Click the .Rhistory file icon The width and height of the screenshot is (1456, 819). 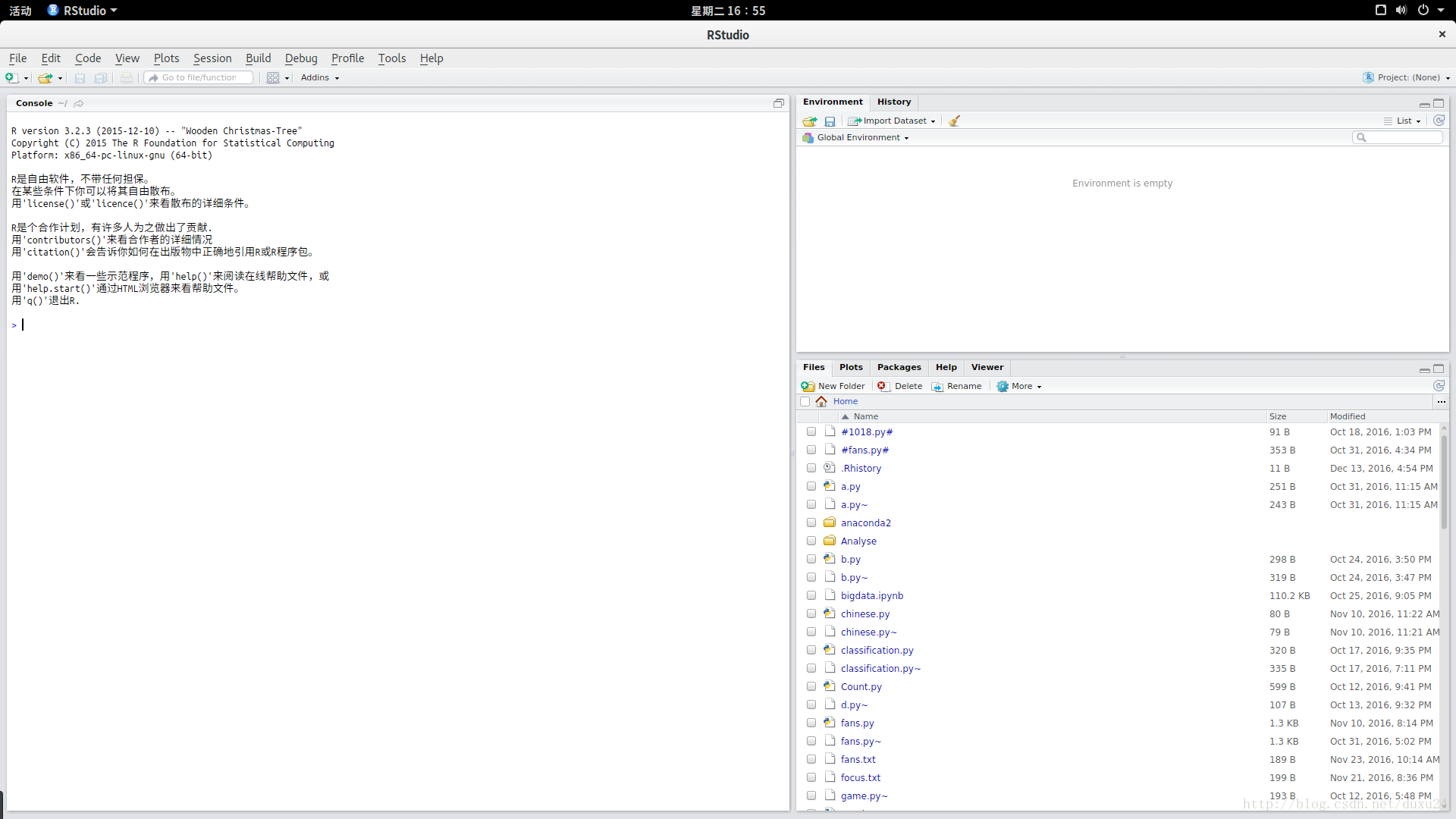pos(830,468)
